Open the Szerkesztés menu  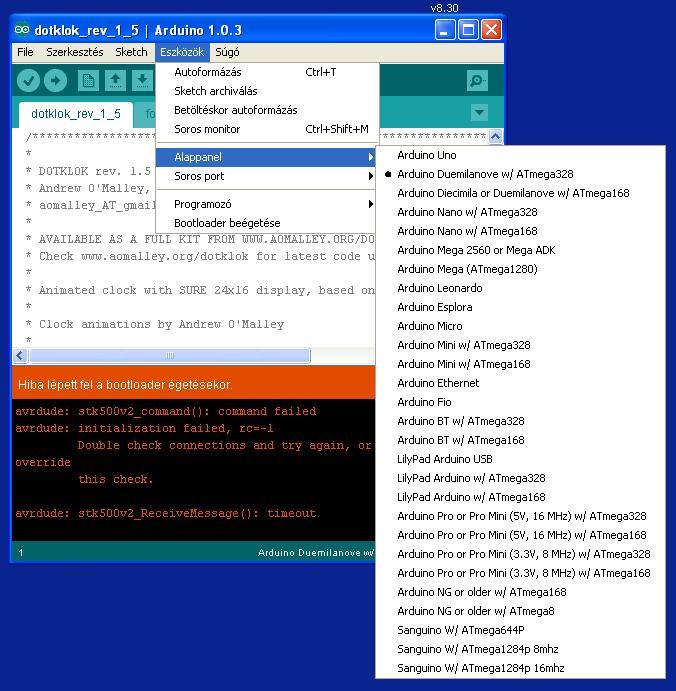coord(74,52)
